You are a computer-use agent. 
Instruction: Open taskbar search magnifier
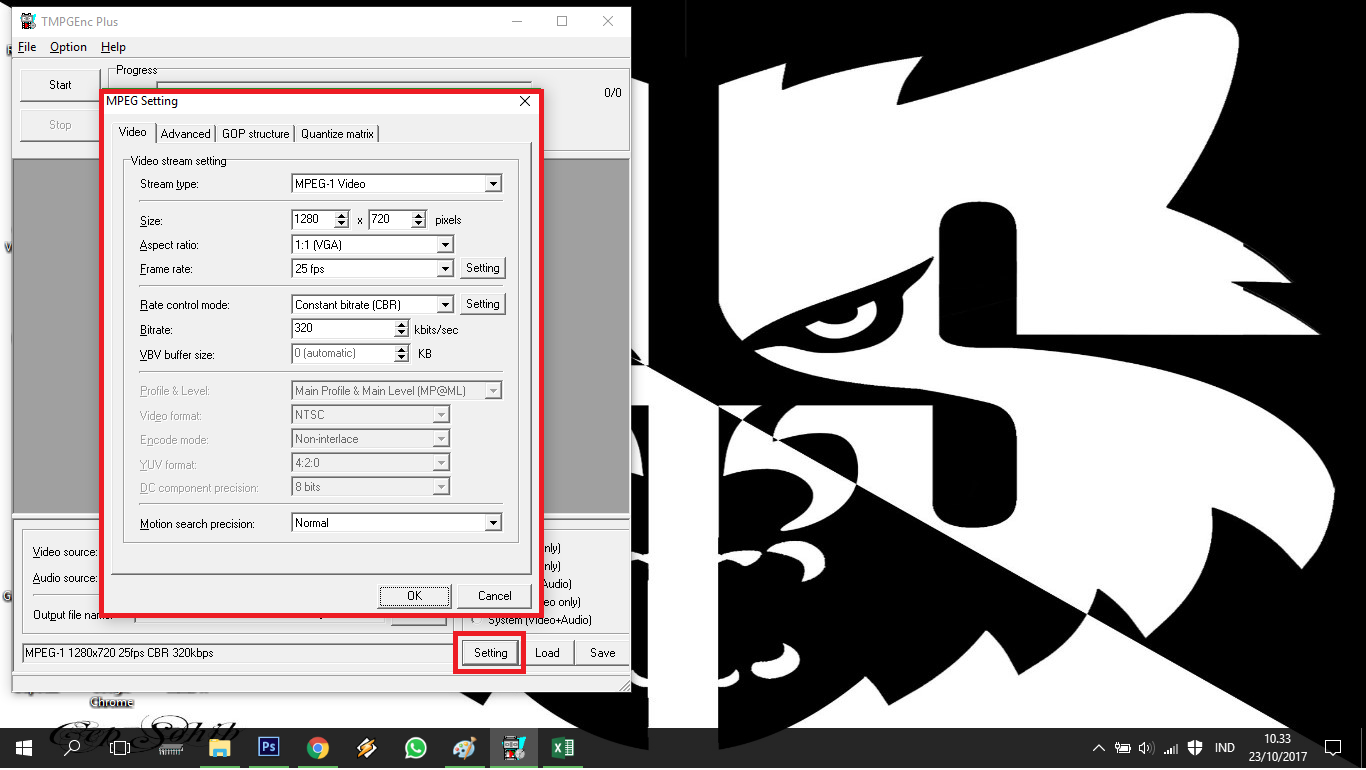(72, 747)
